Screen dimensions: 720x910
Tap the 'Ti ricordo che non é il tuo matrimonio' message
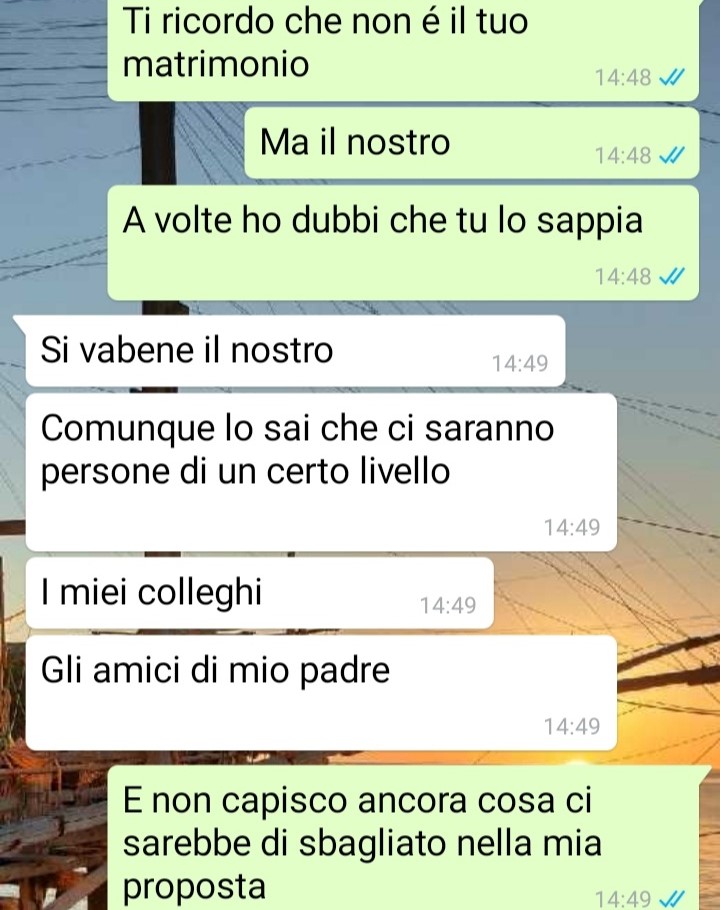[403, 49]
